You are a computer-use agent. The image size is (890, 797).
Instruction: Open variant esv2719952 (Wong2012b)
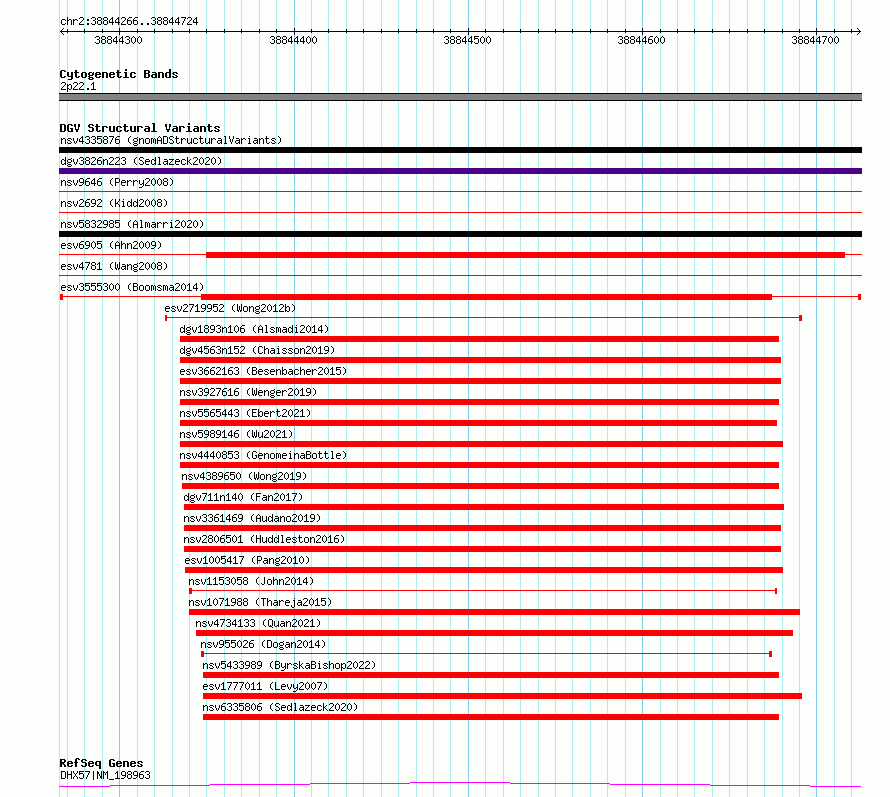(x=230, y=308)
